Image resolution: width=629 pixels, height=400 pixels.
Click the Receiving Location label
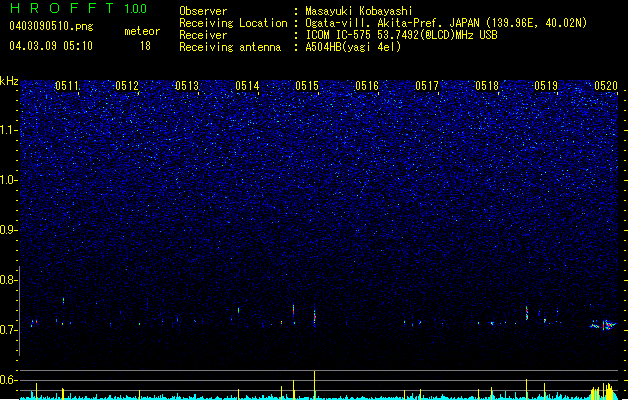click(233, 23)
